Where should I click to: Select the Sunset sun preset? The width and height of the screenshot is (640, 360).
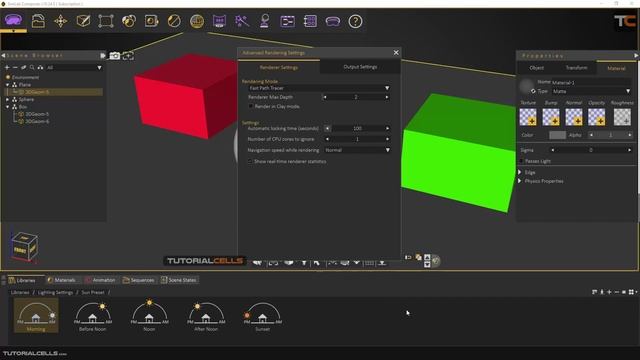(262, 316)
